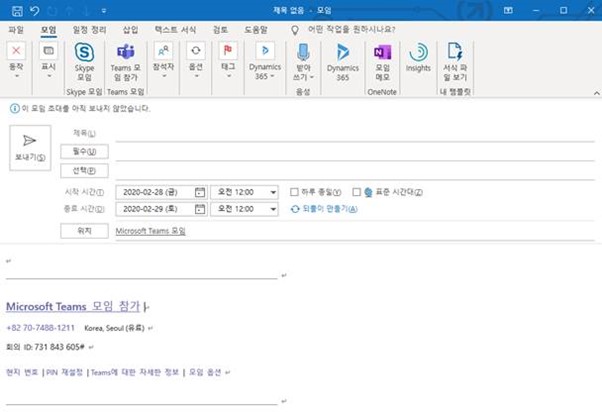Click the 선택 attendees button
This screenshot has width=602, height=412.
(84, 170)
